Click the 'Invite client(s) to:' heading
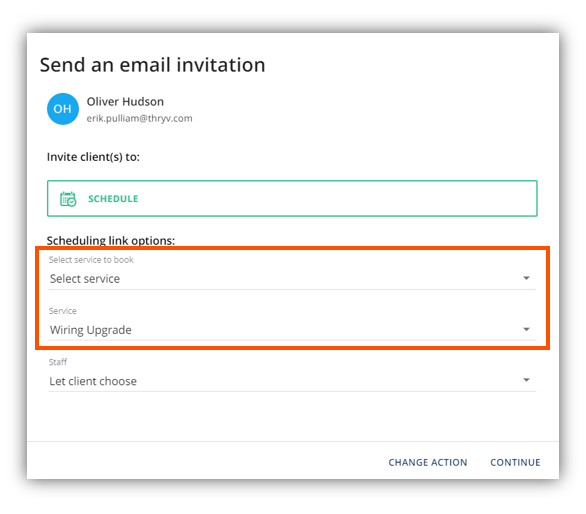The width and height of the screenshot is (586, 514). [93, 157]
